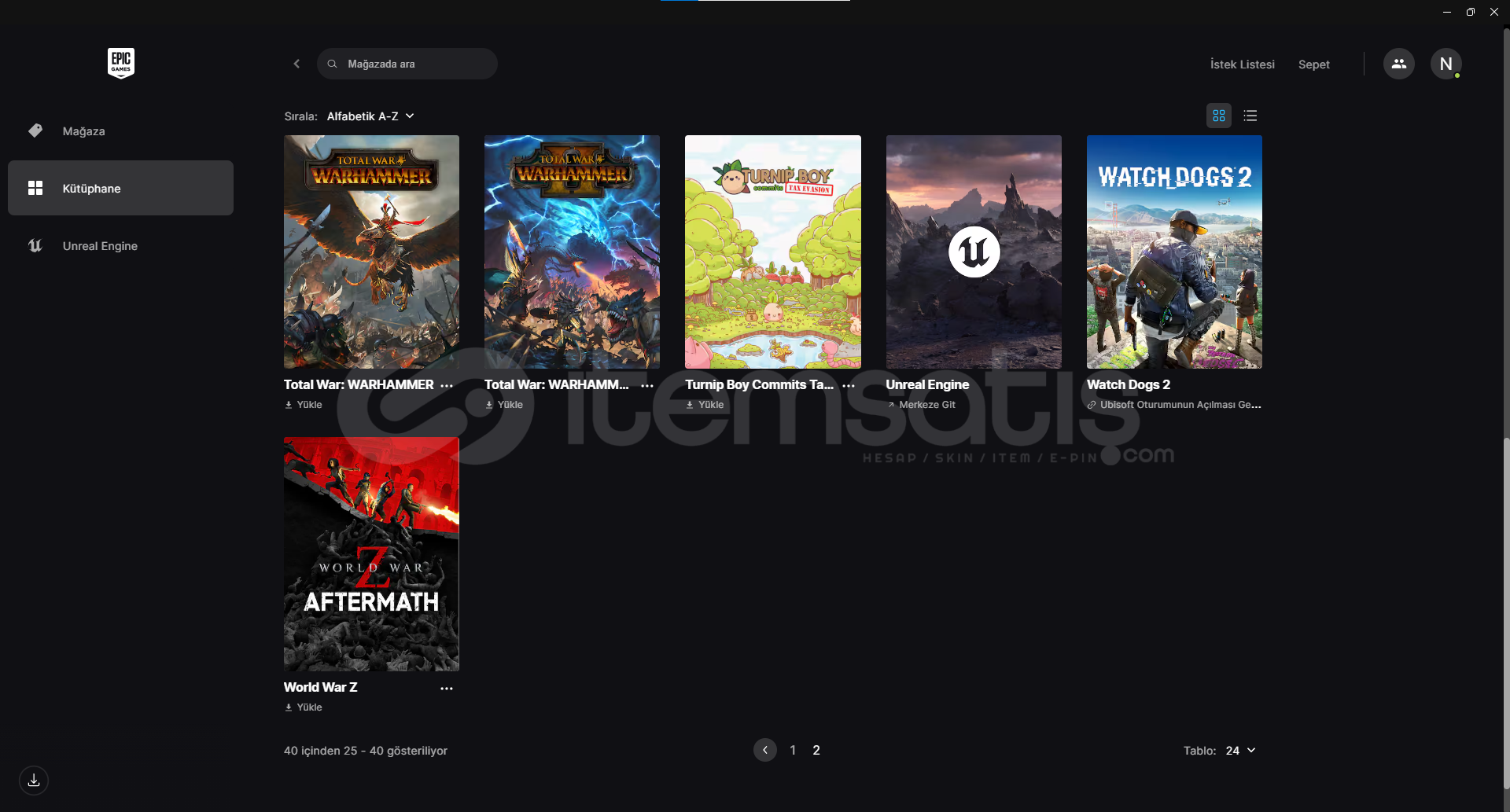Image resolution: width=1510 pixels, height=812 pixels.
Task: Go back using the arrow beside search
Action: (x=296, y=64)
